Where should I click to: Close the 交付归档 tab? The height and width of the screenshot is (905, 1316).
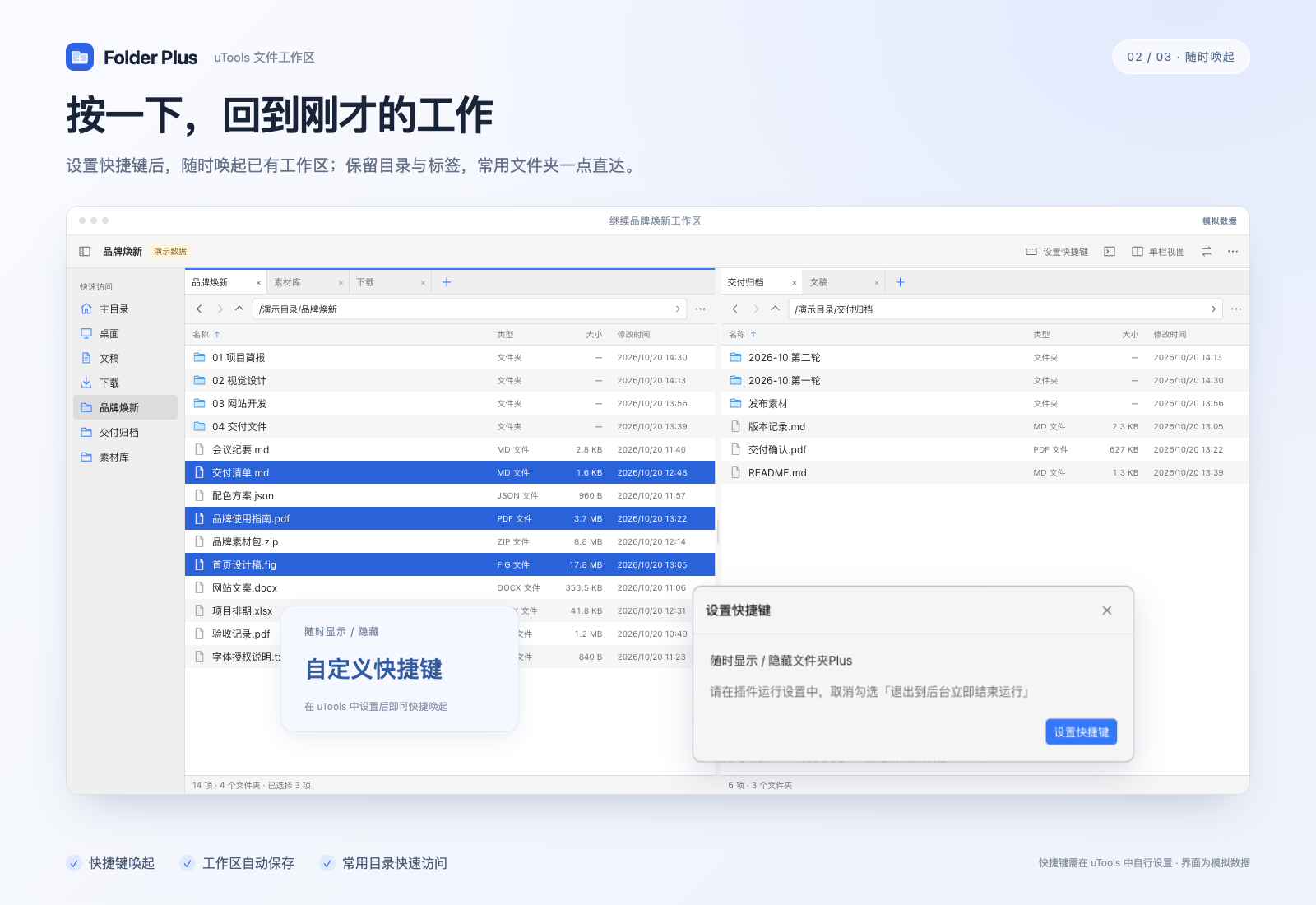(x=795, y=283)
